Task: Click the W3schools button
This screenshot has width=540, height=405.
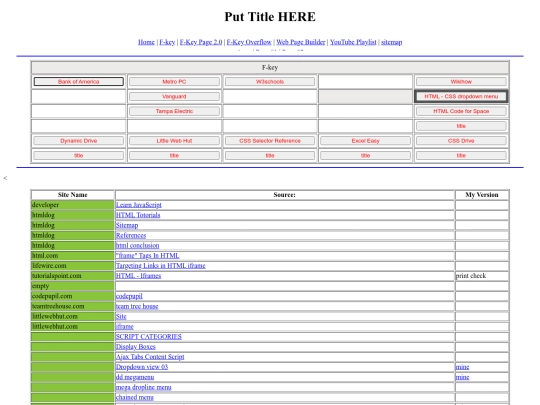Action: 270,82
